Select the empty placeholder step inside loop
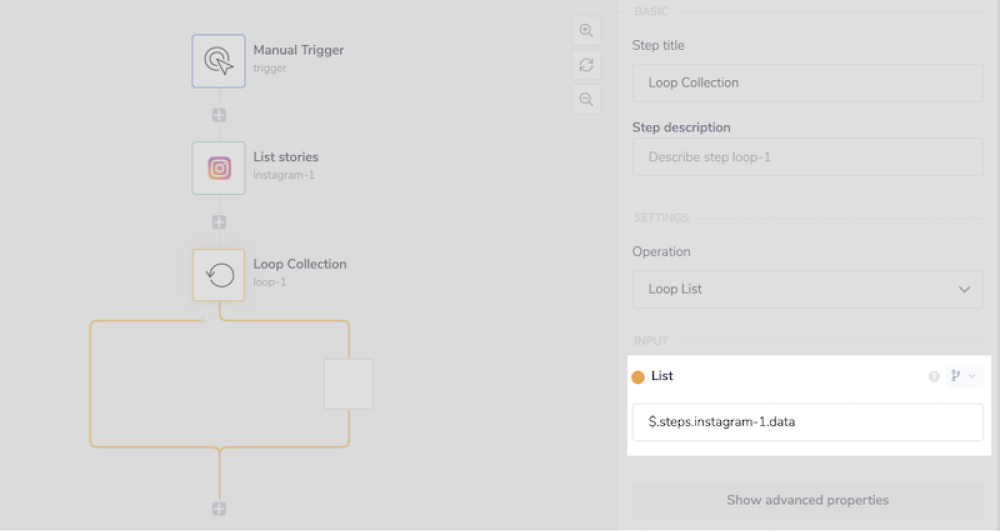The width and height of the screenshot is (1000, 532). (x=348, y=384)
